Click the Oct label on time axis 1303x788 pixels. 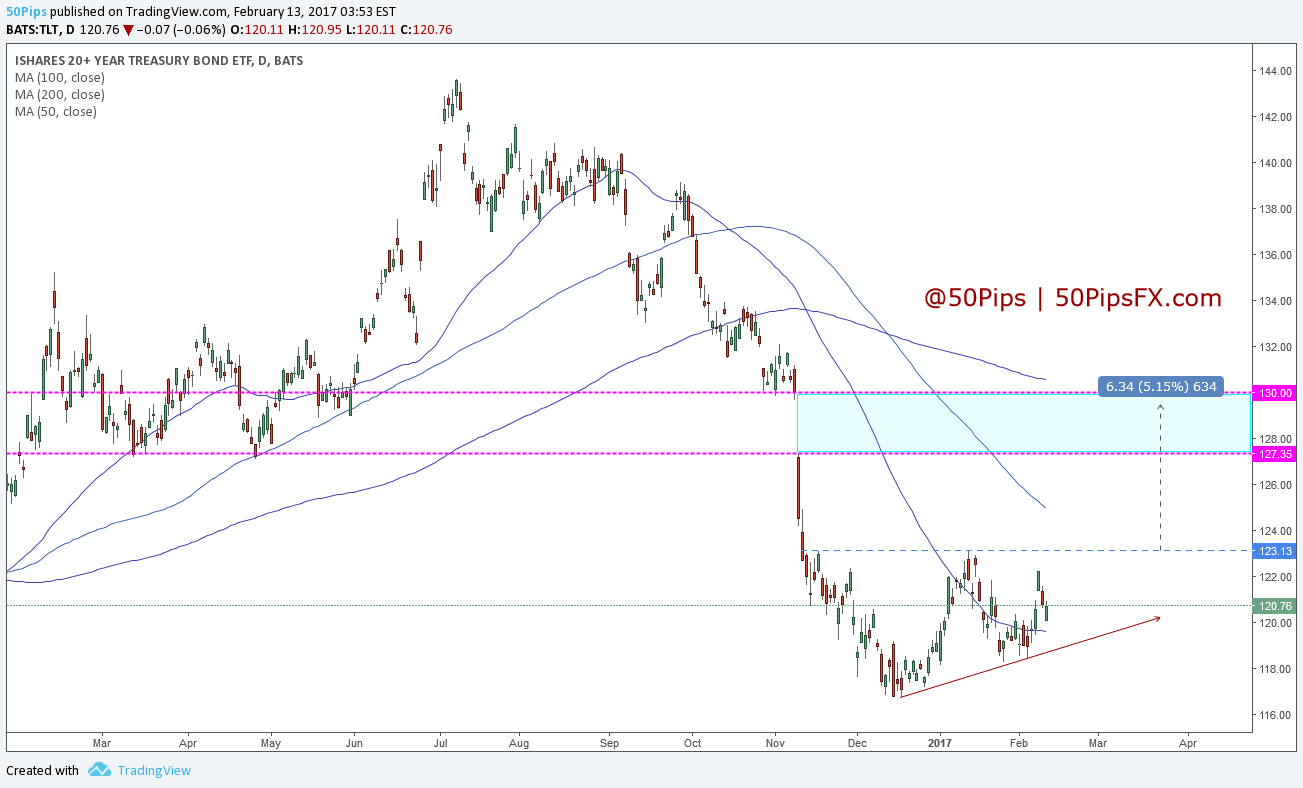(x=692, y=744)
